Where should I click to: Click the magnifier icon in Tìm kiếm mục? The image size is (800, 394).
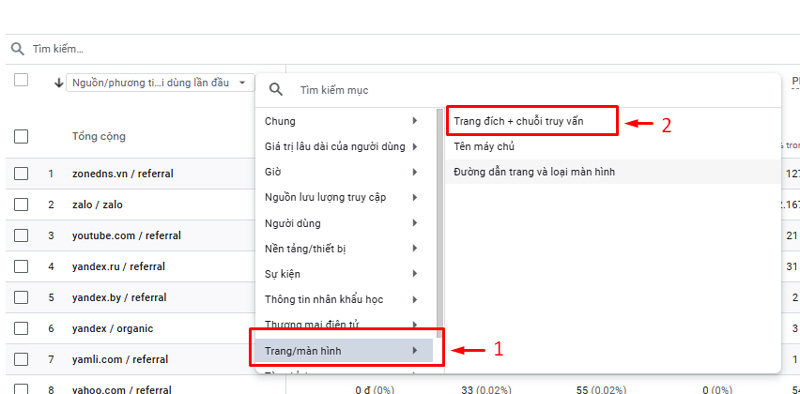[x=276, y=90]
